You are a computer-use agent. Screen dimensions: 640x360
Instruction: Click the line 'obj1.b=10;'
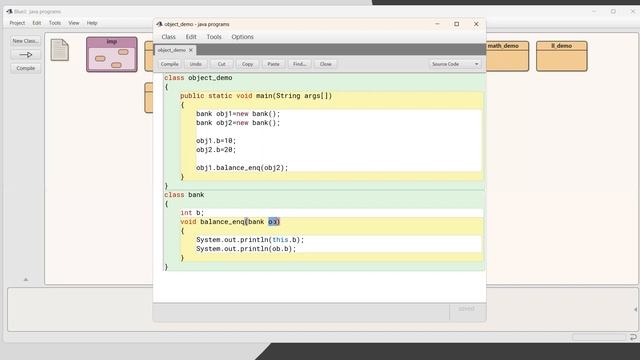[x=216, y=141]
